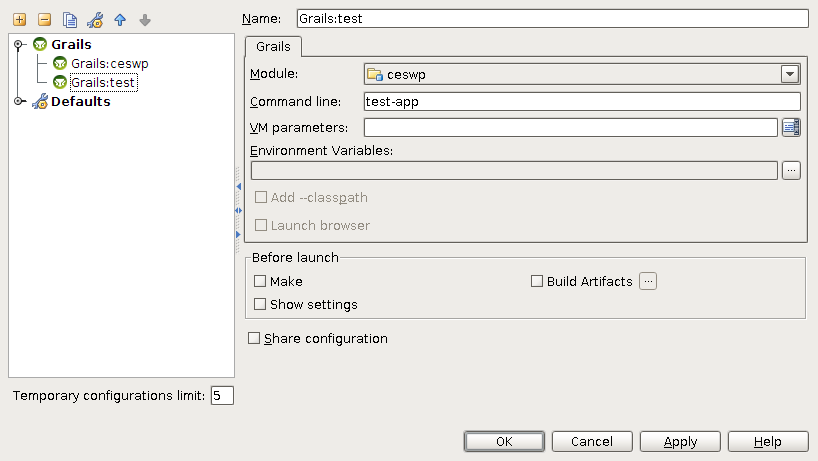
Task: Open Build Artifacts ellipsis button
Action: click(x=648, y=281)
